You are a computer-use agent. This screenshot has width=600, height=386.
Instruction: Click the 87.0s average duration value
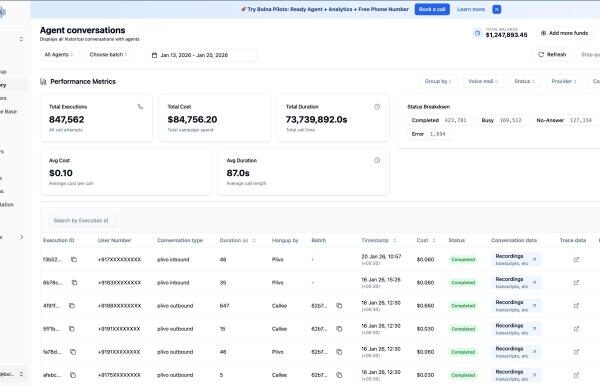(238, 173)
